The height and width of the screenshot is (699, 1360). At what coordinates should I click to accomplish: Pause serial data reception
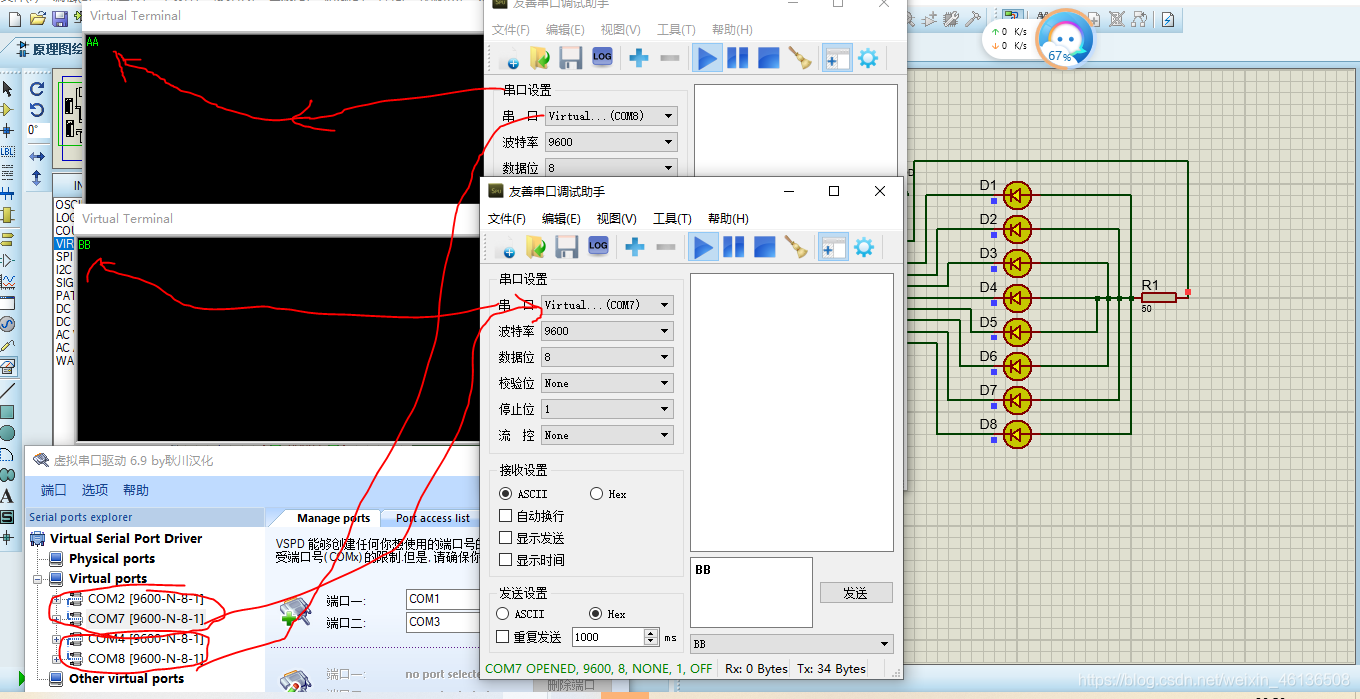[734, 246]
